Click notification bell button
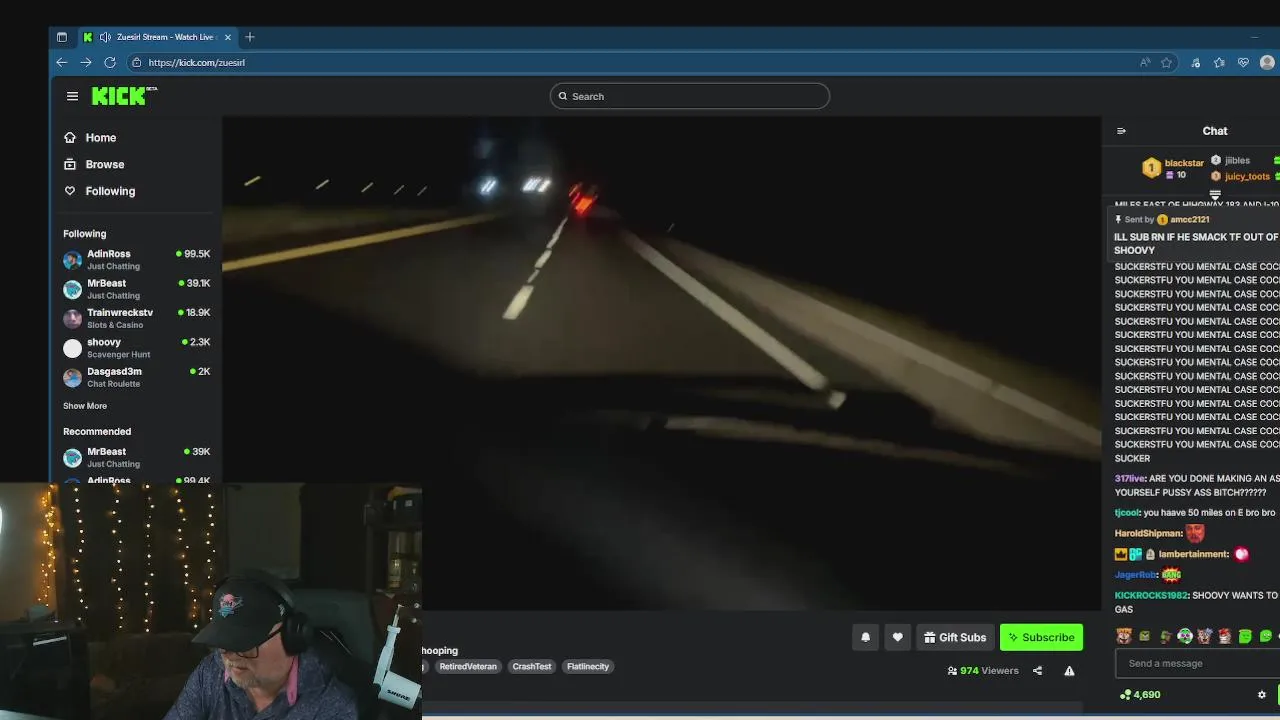 [866, 637]
